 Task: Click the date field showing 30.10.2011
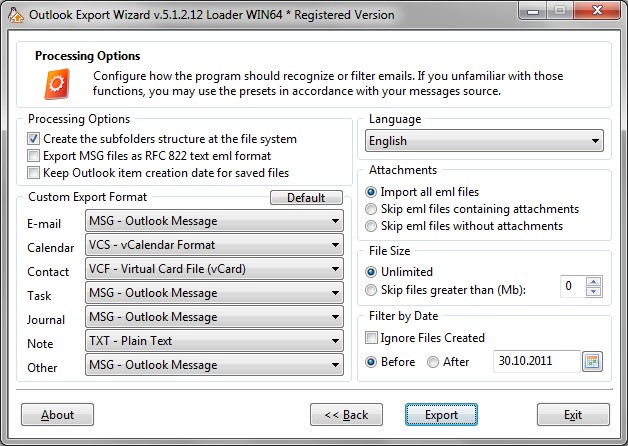537,362
